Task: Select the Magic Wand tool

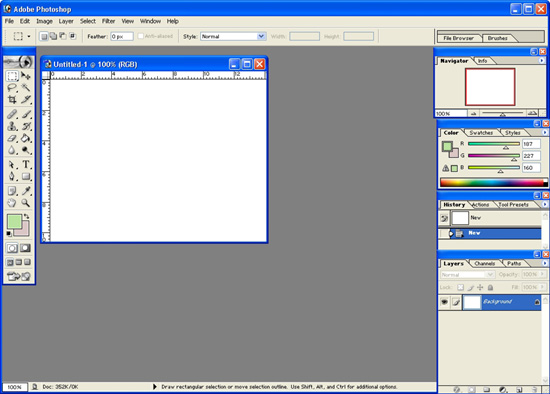Action: [26, 87]
